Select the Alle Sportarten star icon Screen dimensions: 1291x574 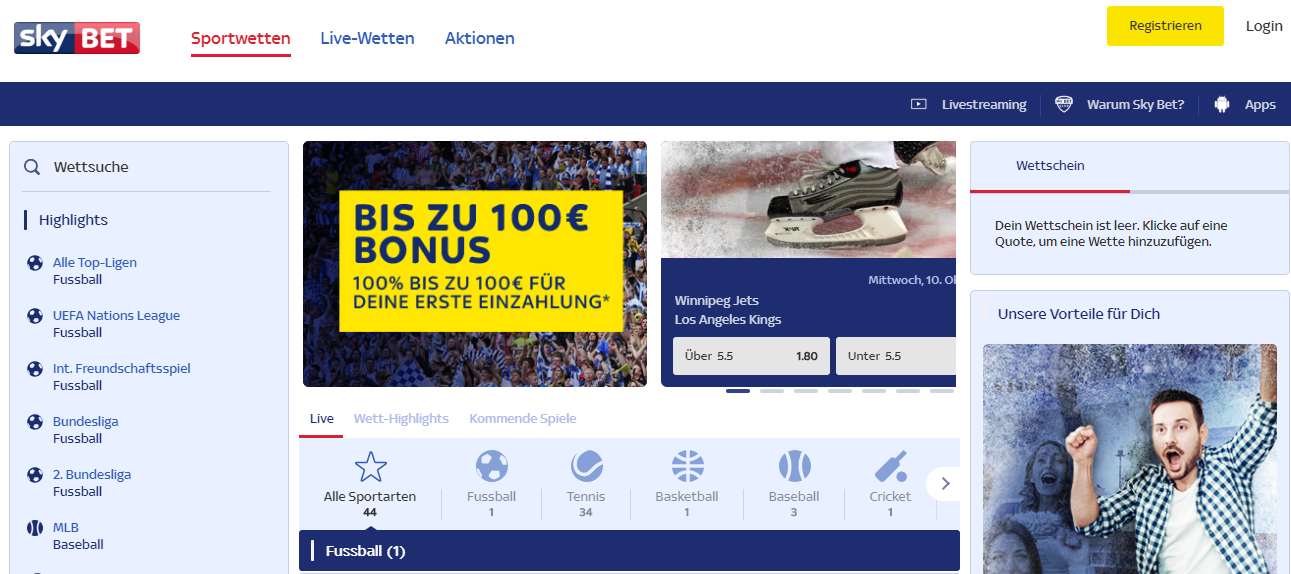click(370, 466)
